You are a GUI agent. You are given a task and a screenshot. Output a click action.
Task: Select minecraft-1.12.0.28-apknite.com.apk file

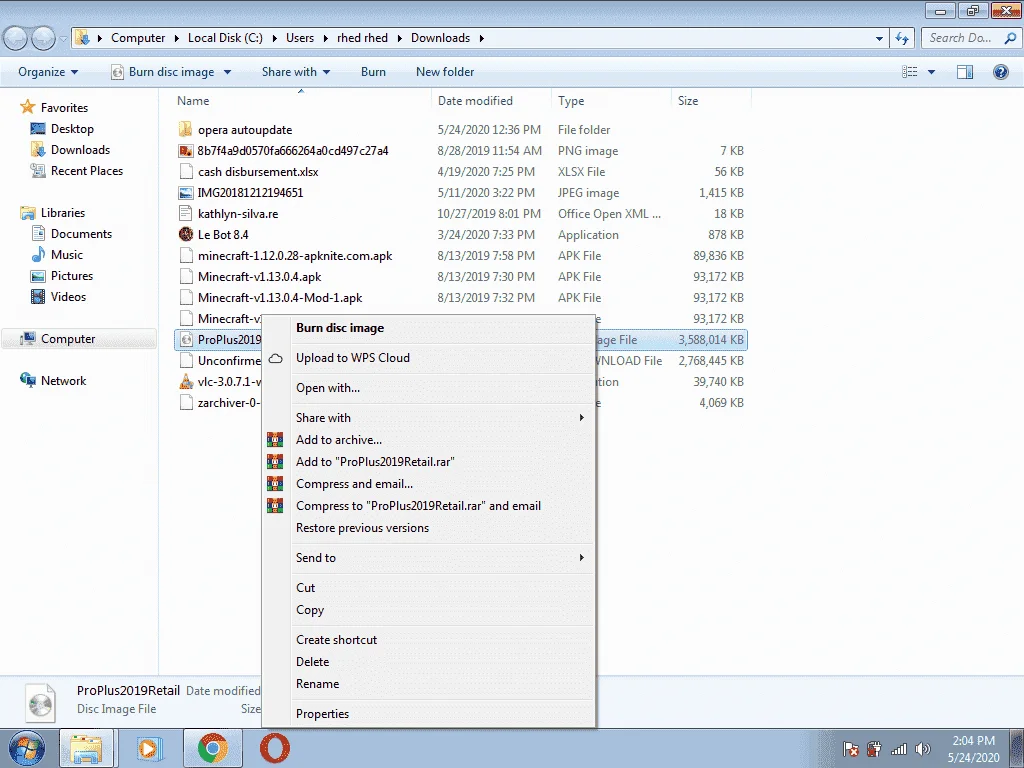point(295,255)
